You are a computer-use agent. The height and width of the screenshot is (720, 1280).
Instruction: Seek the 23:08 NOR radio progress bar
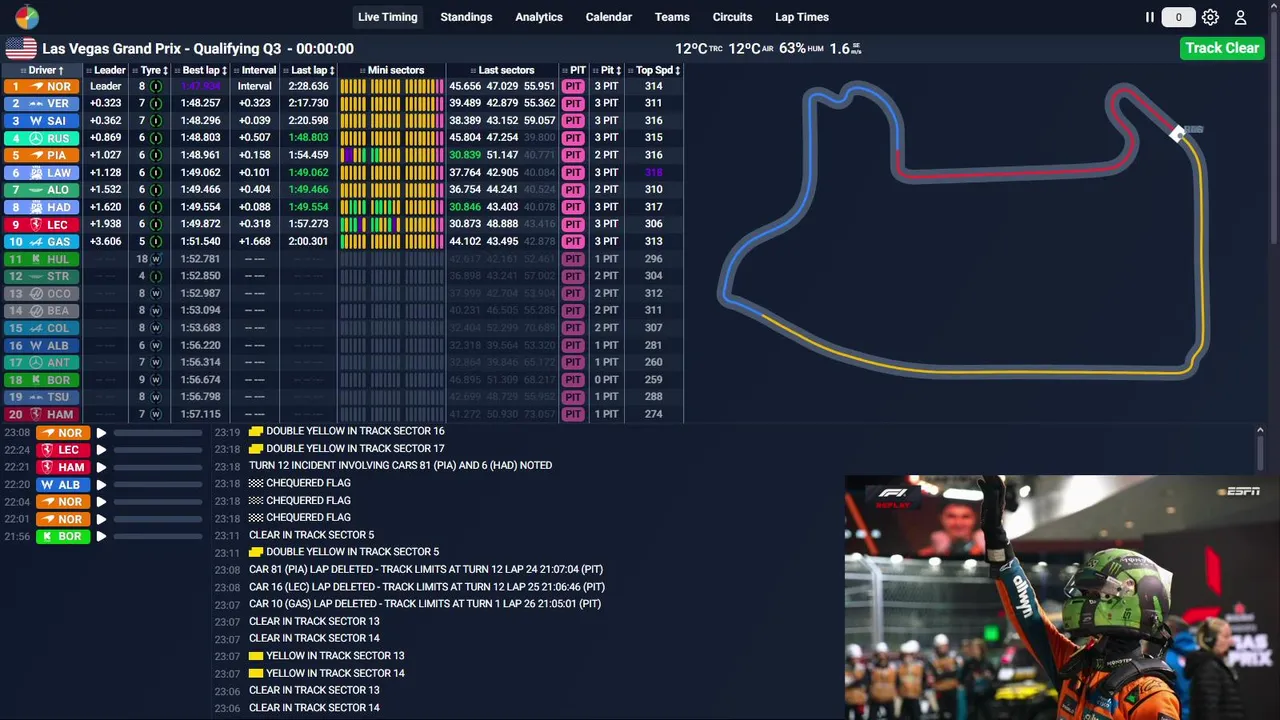(157, 433)
